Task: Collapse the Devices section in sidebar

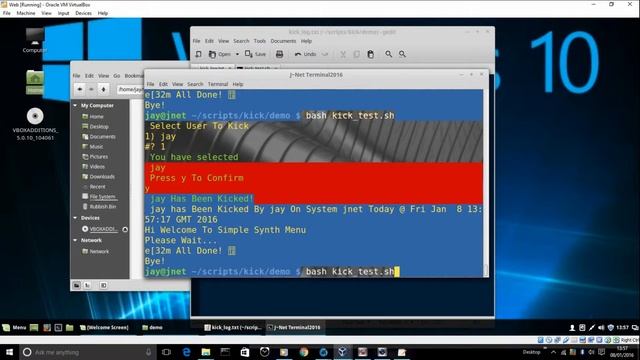Action: 75,218
